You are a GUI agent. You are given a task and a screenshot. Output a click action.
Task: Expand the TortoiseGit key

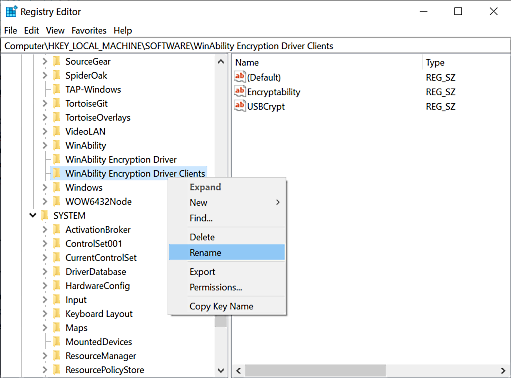point(45,103)
